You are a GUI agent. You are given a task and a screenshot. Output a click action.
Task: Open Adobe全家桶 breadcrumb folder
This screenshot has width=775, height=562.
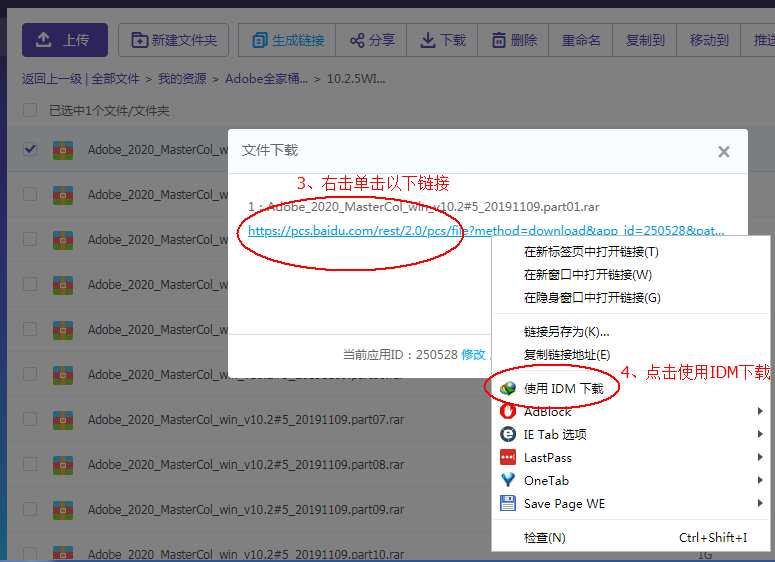point(266,79)
